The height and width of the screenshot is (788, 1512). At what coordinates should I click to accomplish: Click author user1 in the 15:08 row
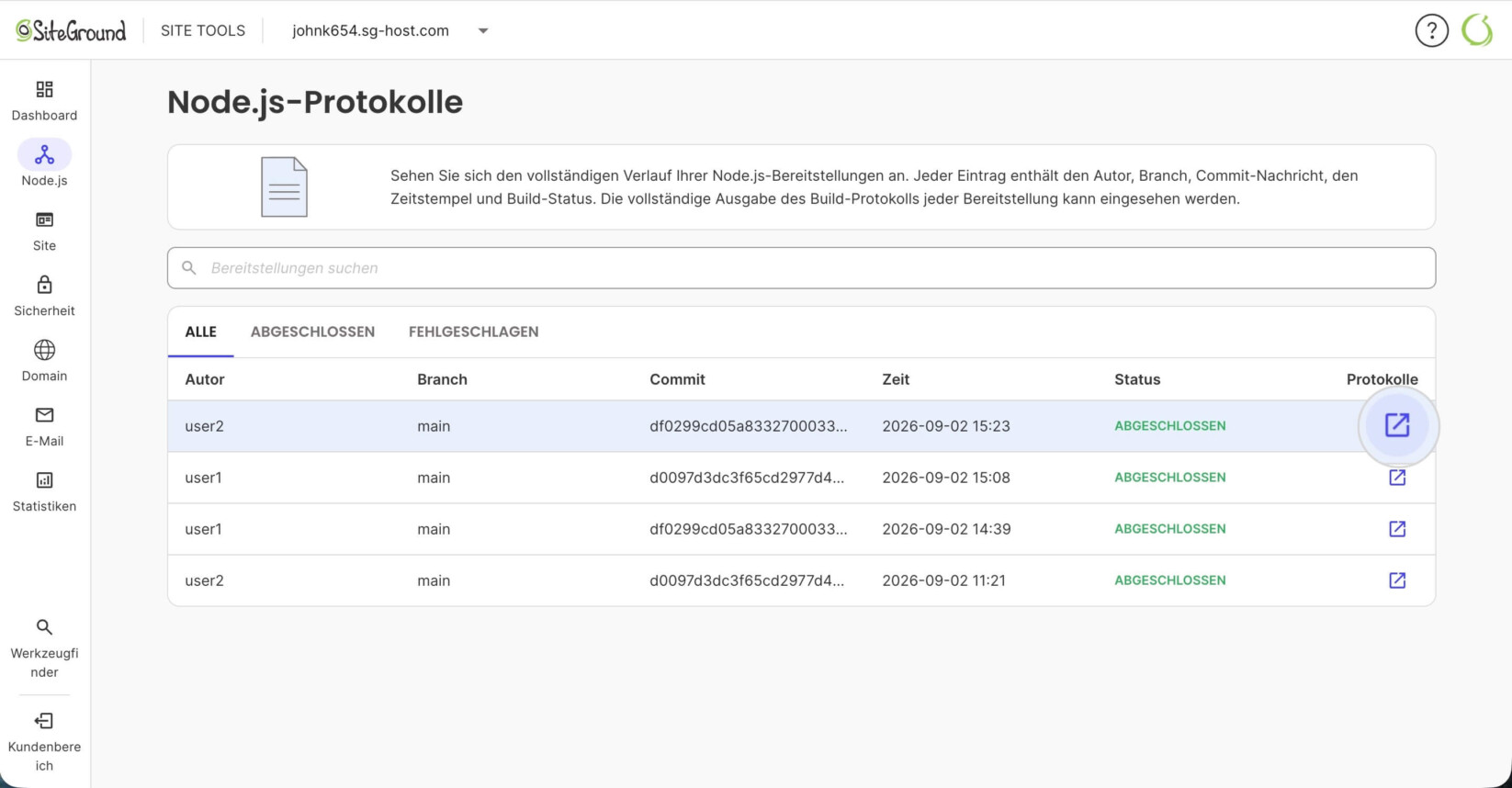click(x=203, y=478)
